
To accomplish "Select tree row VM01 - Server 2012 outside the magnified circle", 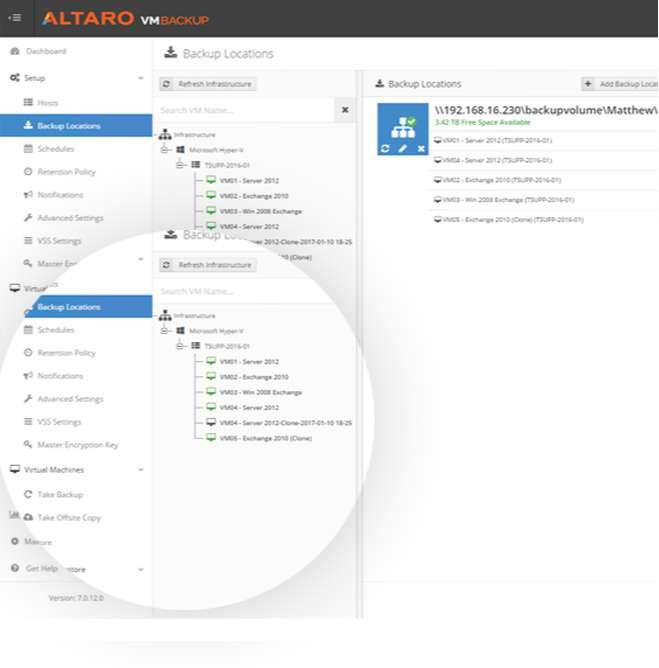I will (249, 180).
